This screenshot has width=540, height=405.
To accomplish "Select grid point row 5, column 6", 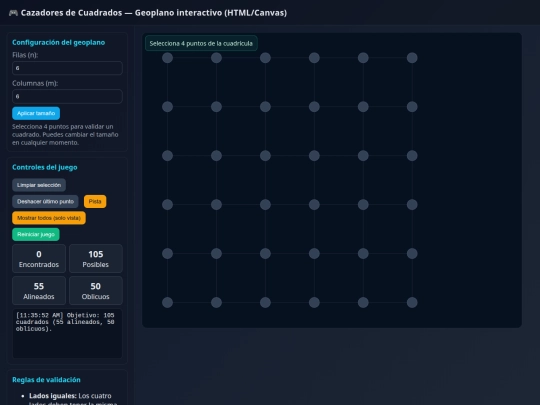I will click(x=412, y=253).
